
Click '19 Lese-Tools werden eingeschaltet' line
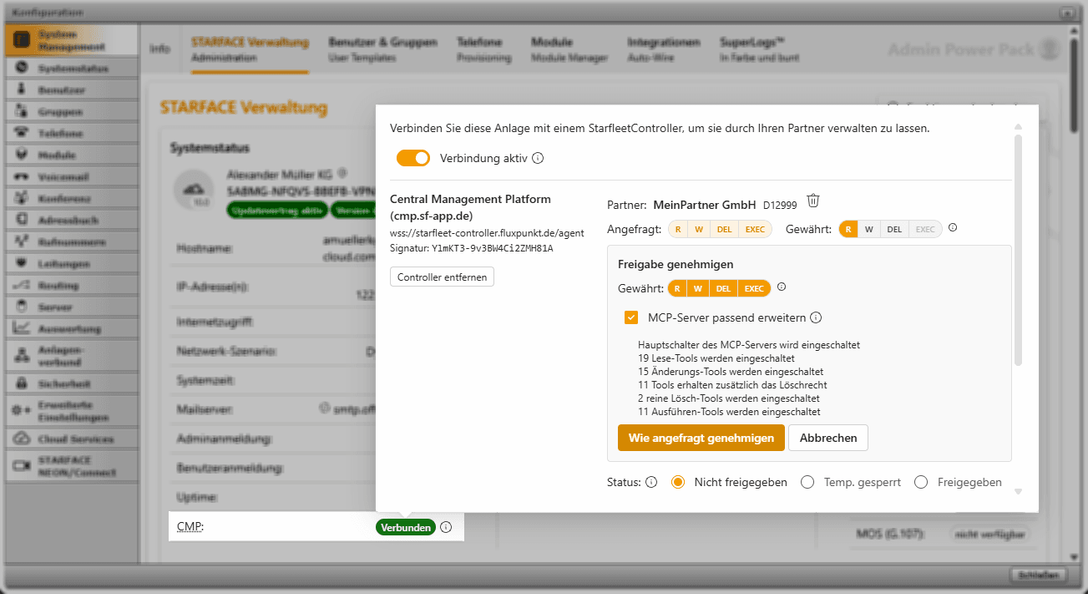pos(716,358)
